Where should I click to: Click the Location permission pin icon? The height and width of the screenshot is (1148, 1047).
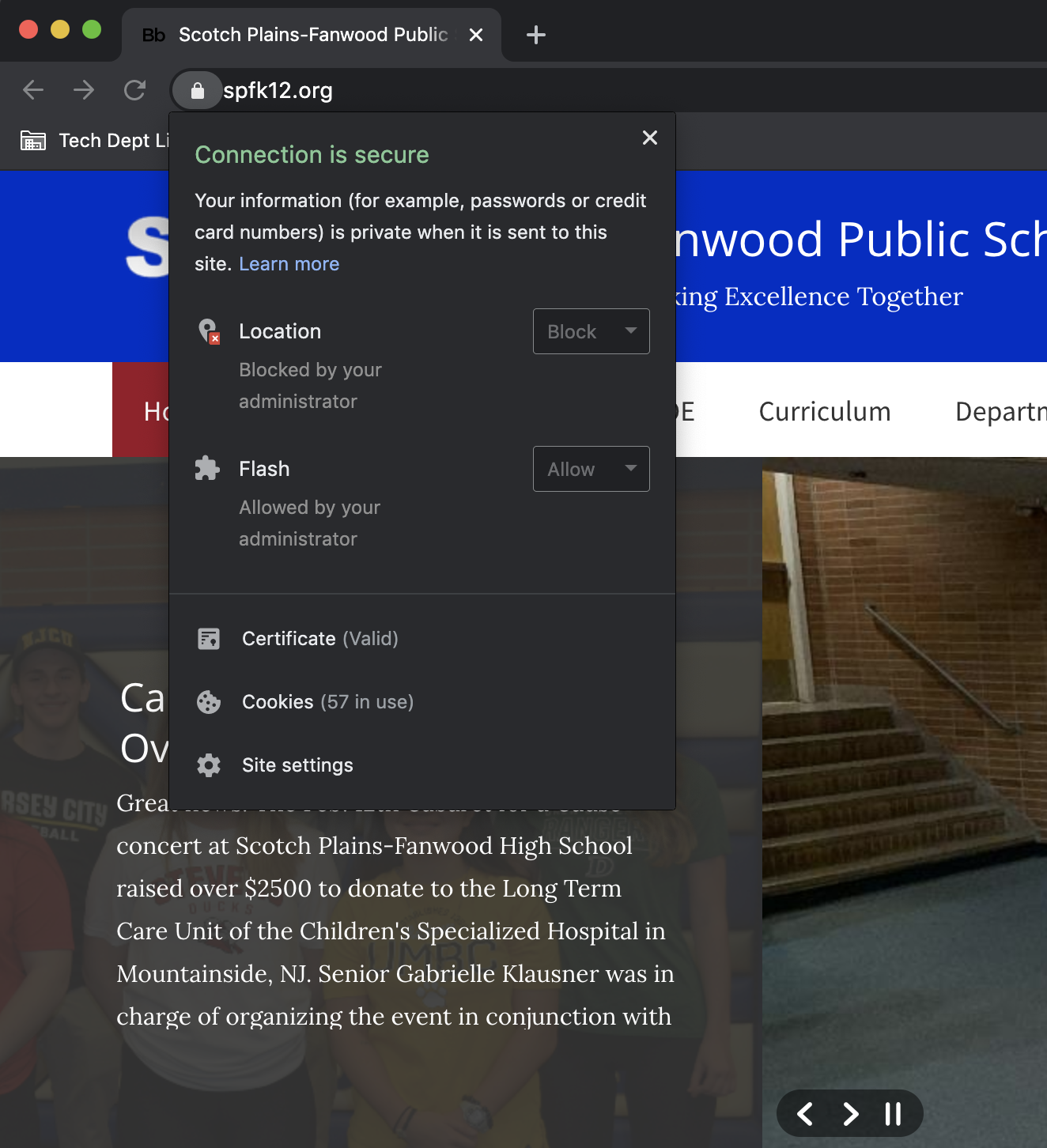coord(209,331)
